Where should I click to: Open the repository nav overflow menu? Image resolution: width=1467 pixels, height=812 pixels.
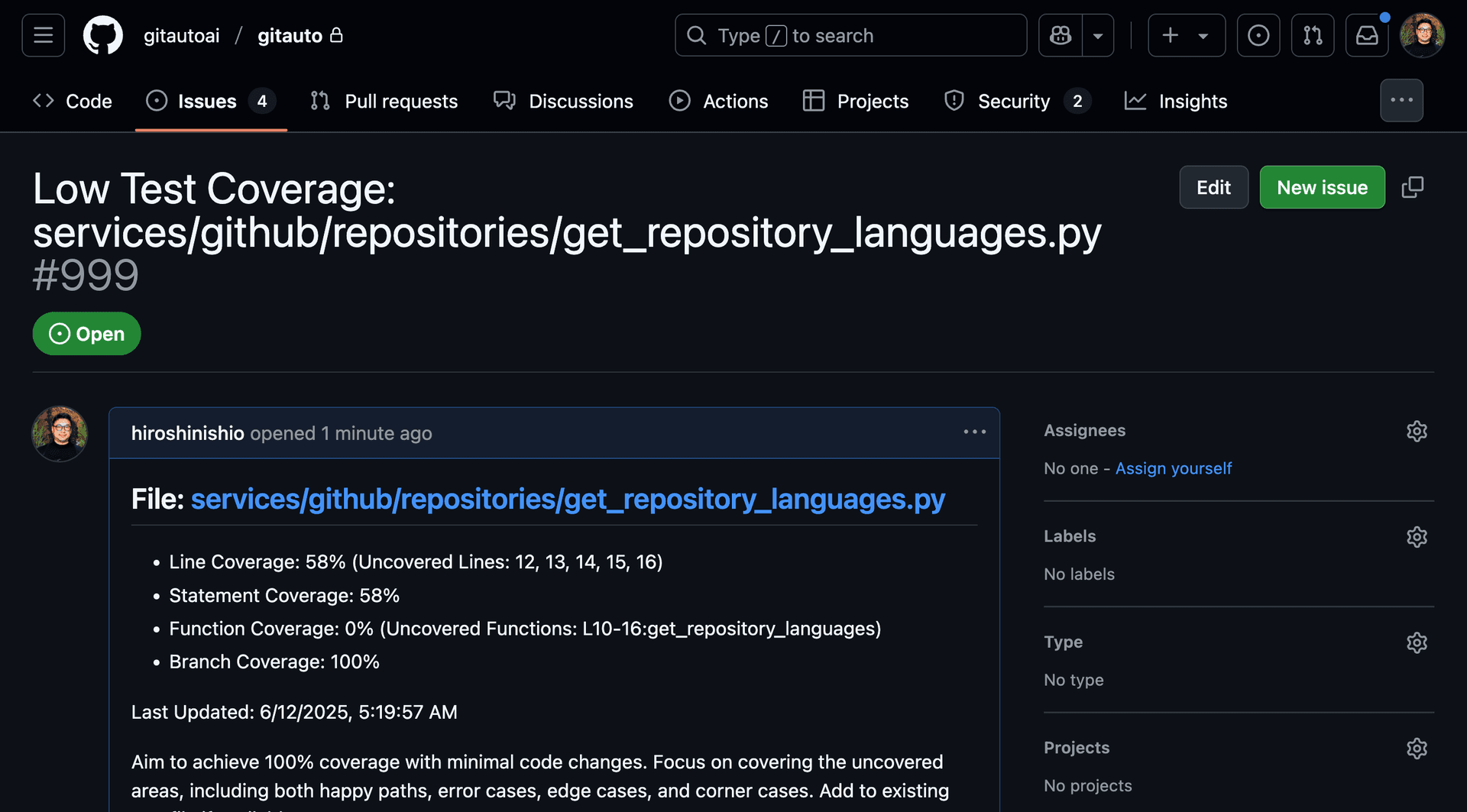[1401, 100]
